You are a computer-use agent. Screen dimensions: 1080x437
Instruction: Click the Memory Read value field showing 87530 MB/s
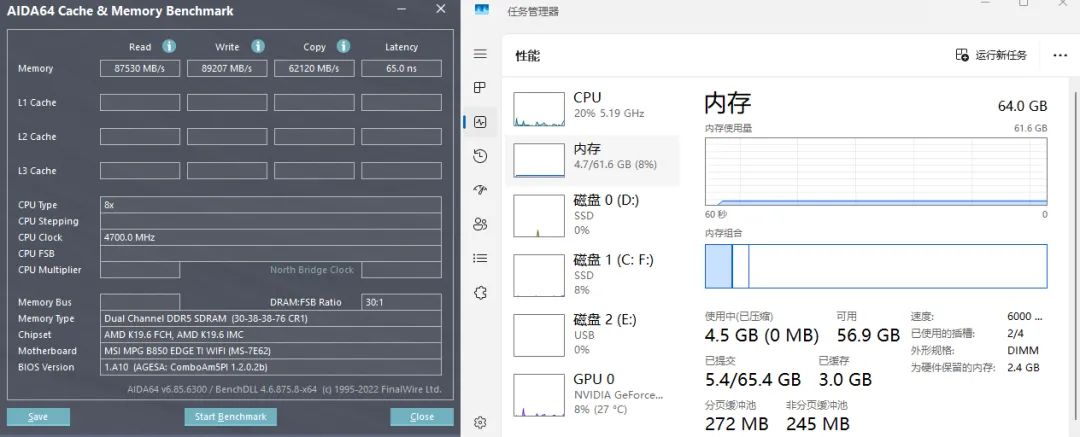click(140, 69)
